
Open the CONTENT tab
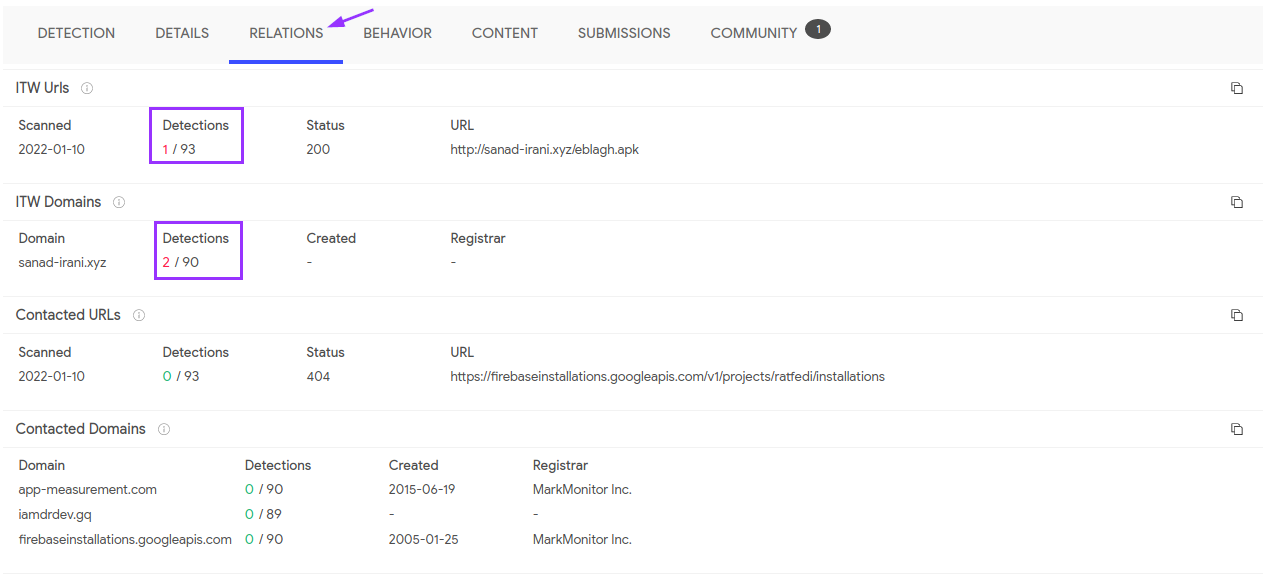pyautogui.click(x=505, y=33)
